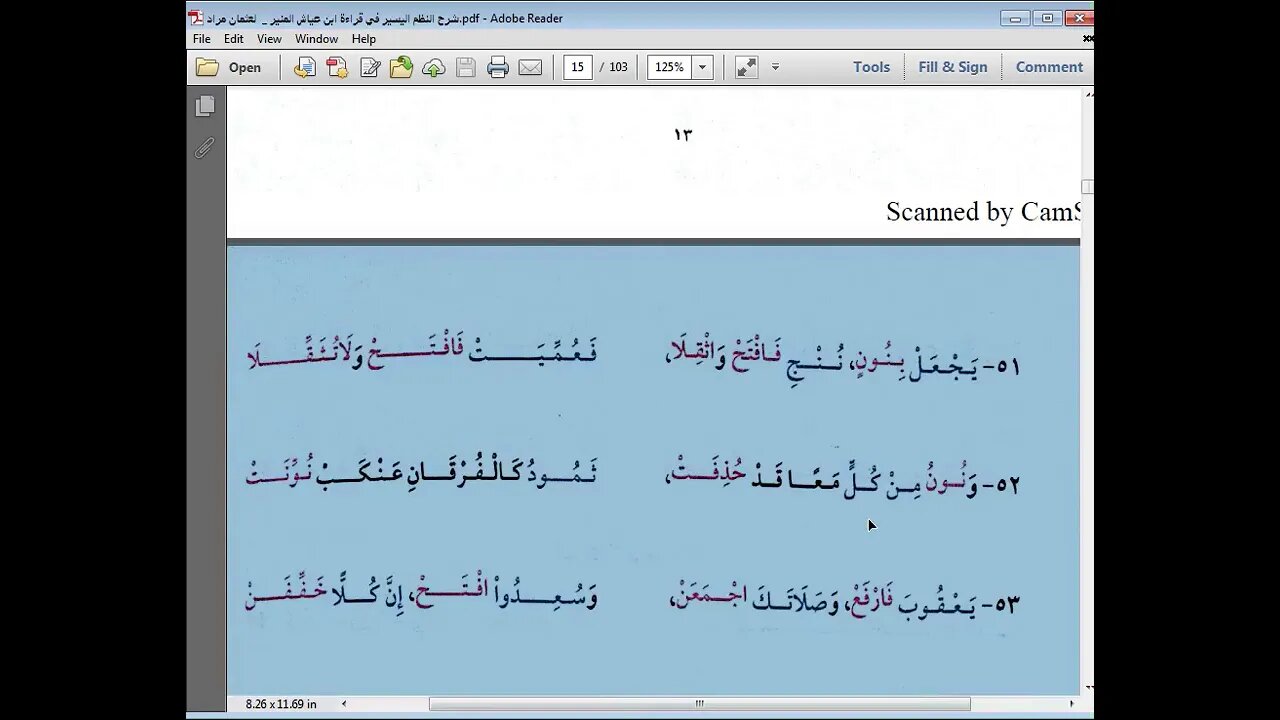Open the Edit menu

233,39
